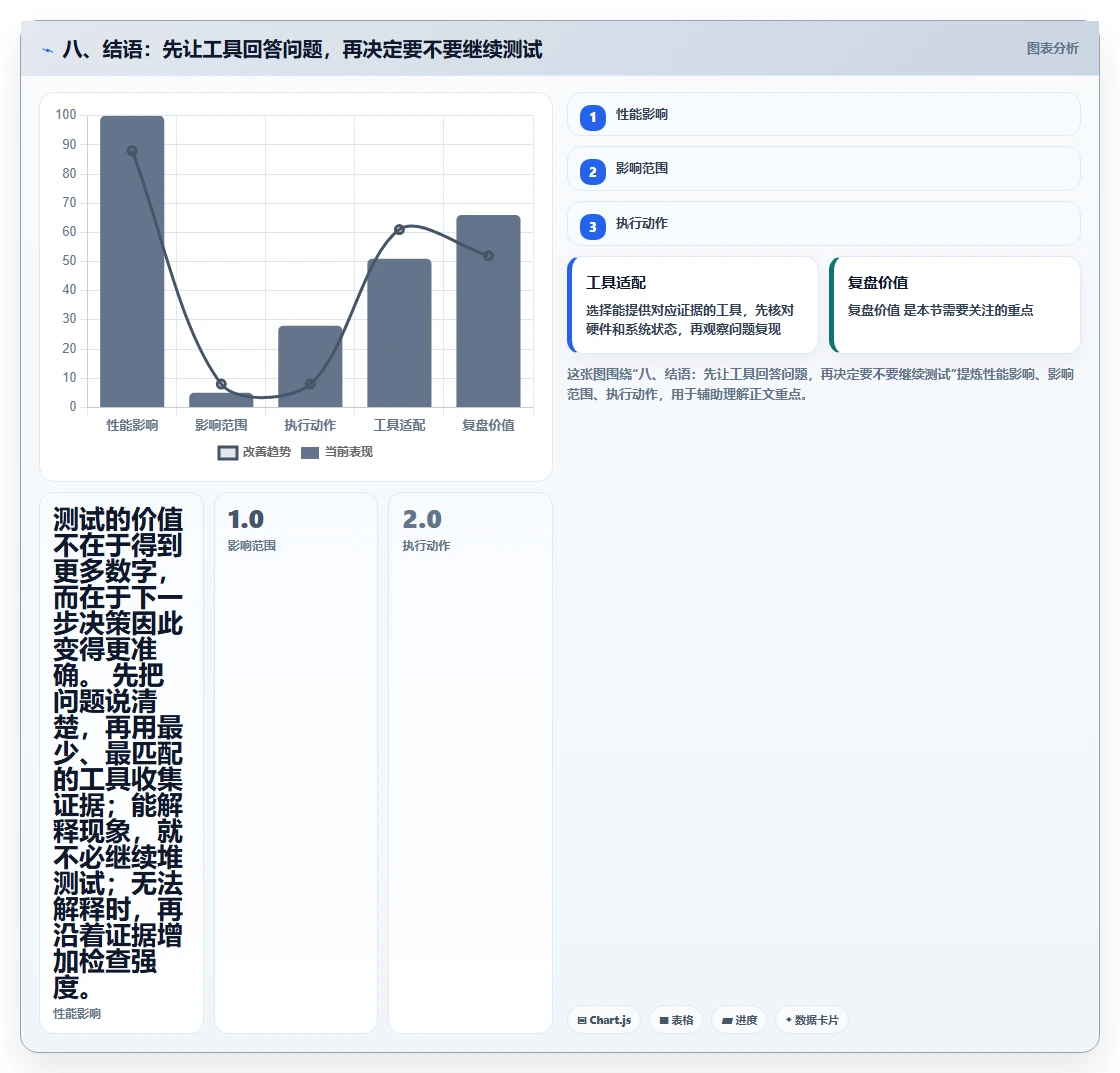
Task: Click the 2.0 value in 执行动作 card
Action: click(422, 519)
